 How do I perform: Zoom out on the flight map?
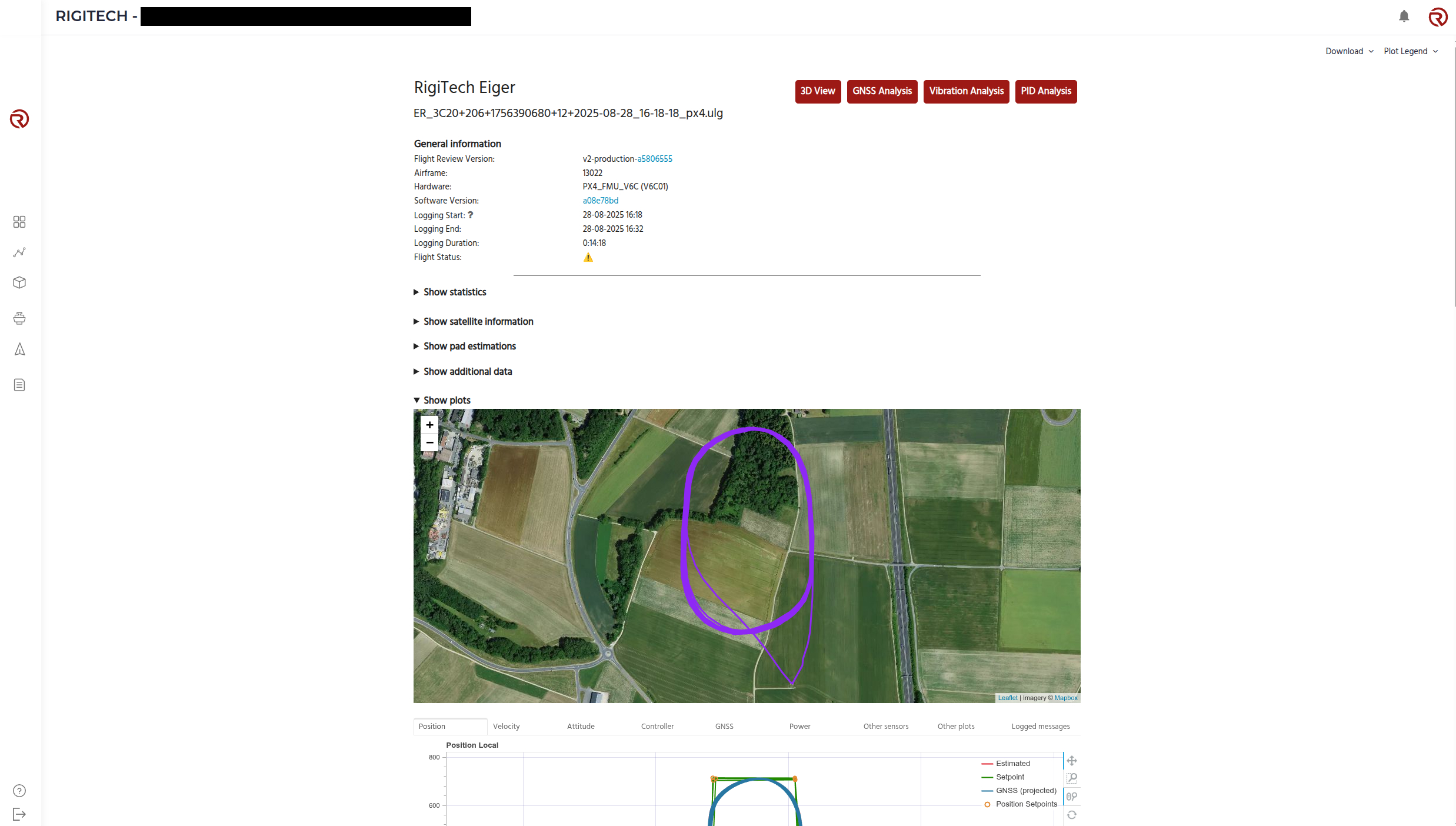pyautogui.click(x=429, y=442)
